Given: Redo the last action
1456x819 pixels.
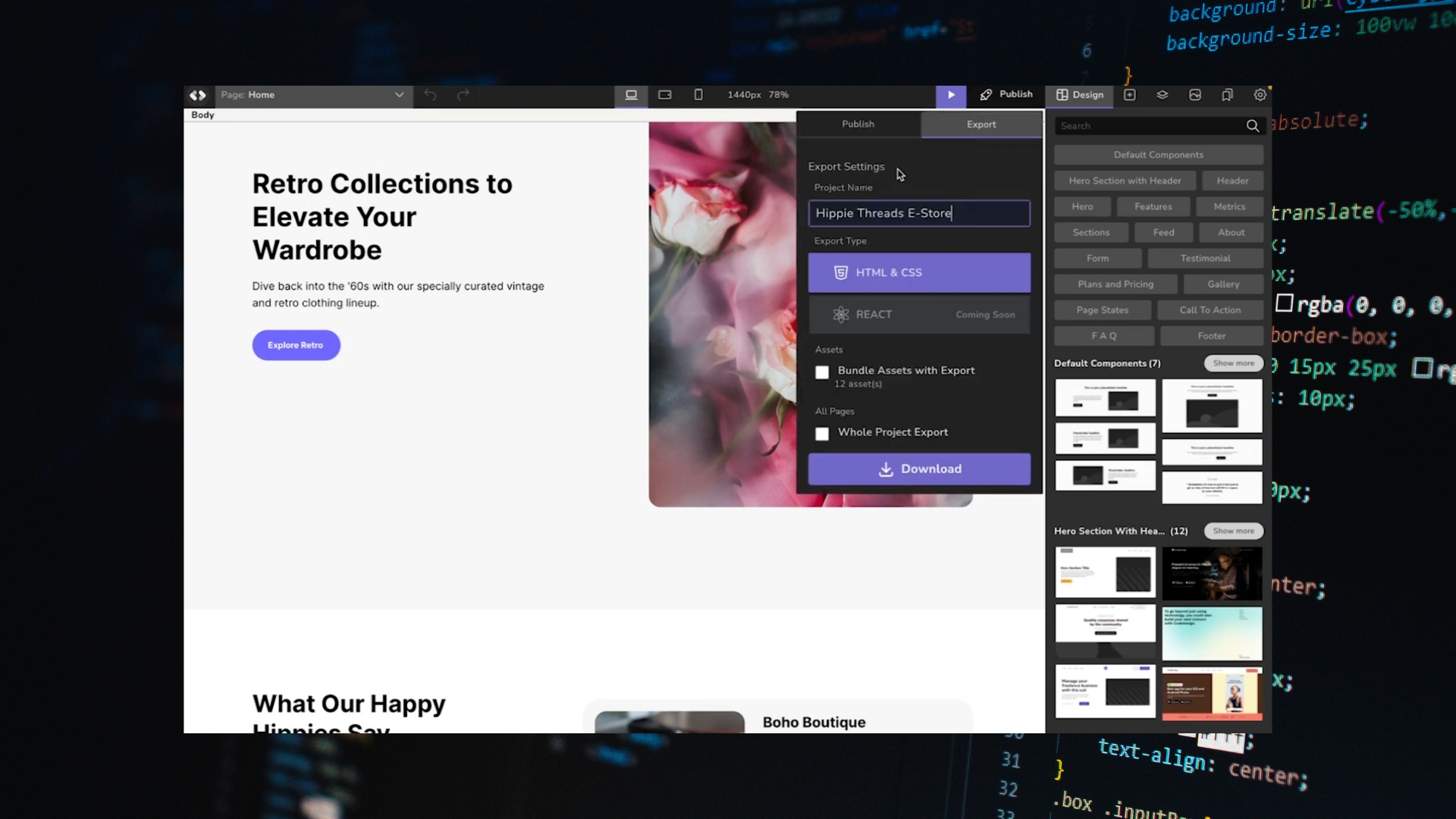Looking at the screenshot, I should (x=463, y=95).
